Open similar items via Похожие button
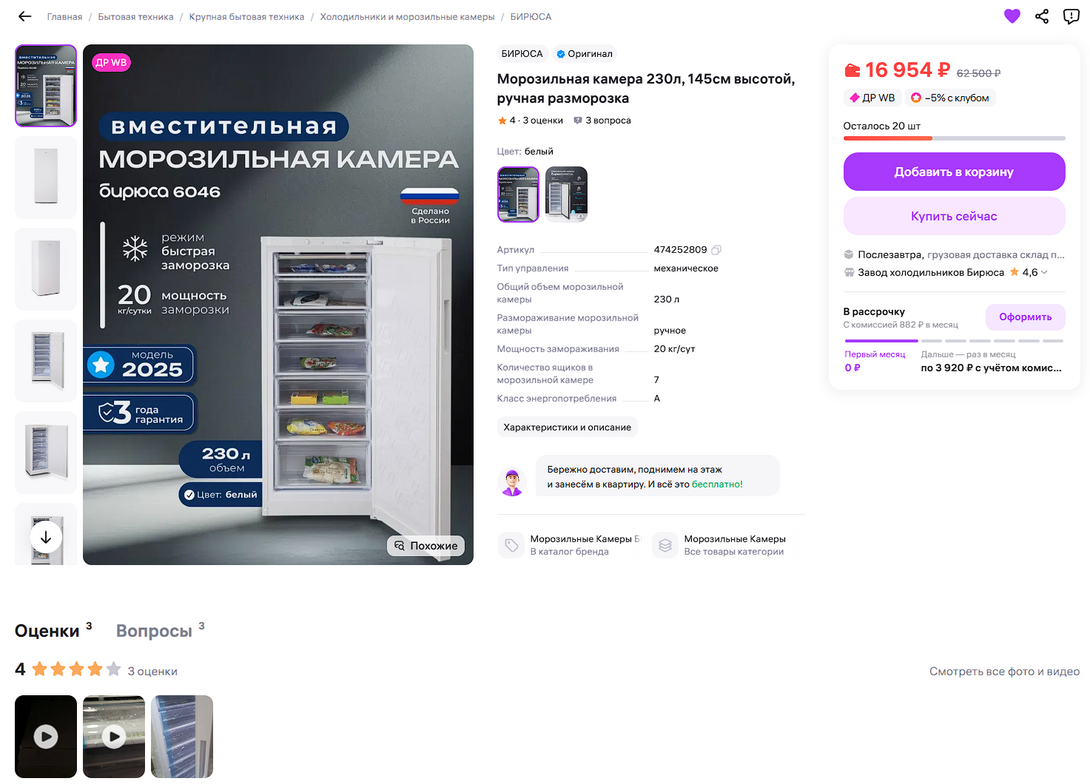 [425, 546]
